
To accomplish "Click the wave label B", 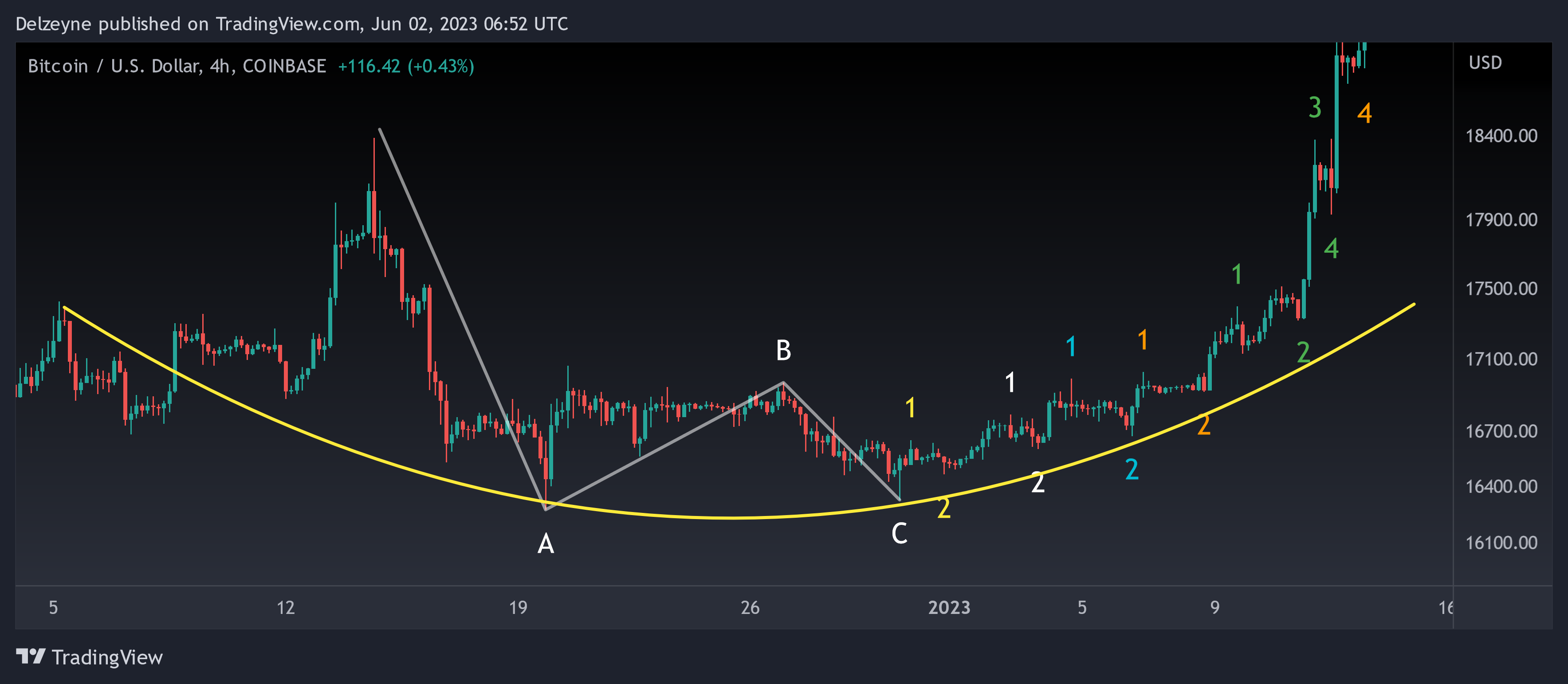I will coord(783,351).
